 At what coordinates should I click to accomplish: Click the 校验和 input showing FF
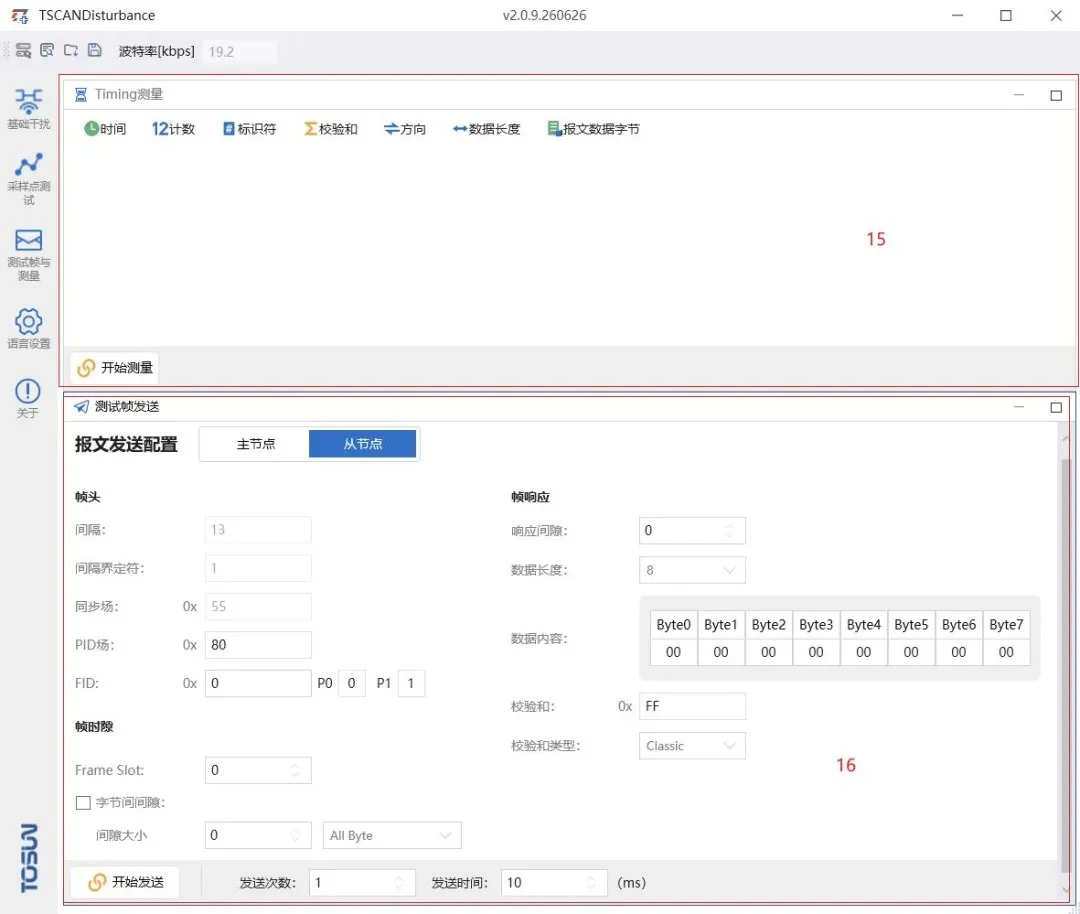click(x=692, y=707)
